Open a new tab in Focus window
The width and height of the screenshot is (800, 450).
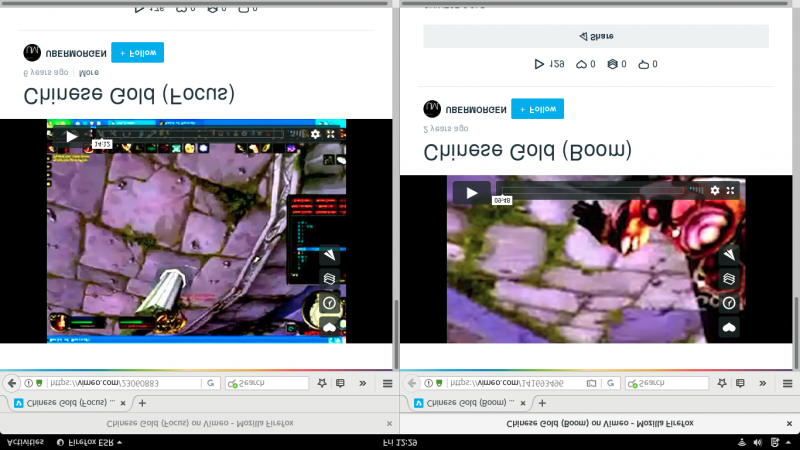pyautogui.click(x=142, y=403)
